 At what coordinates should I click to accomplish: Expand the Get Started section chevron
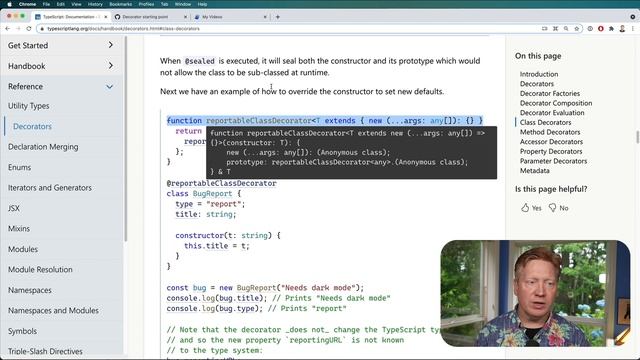pyautogui.click(x=111, y=45)
